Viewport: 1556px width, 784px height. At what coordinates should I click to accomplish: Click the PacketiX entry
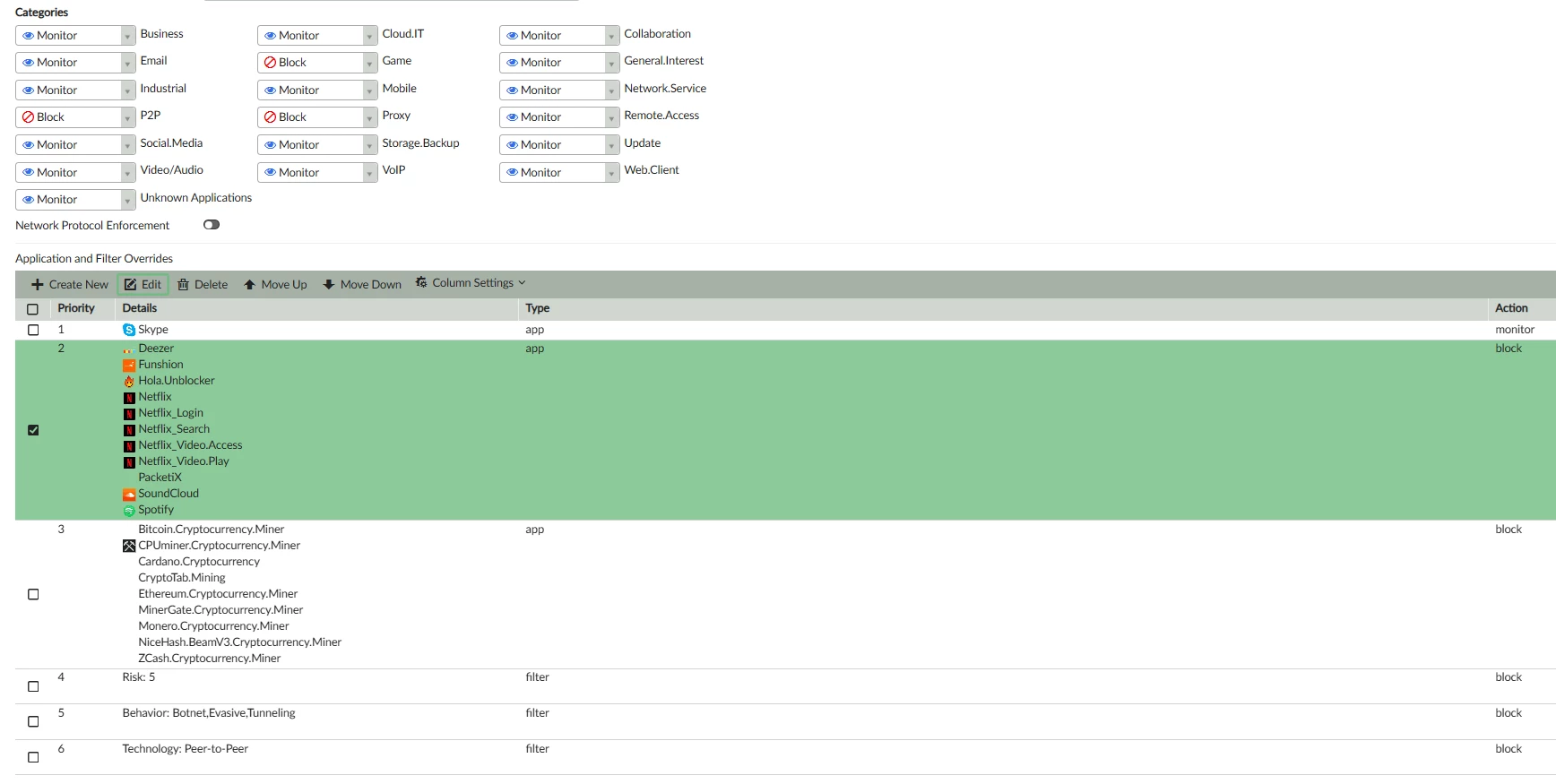[160, 478]
